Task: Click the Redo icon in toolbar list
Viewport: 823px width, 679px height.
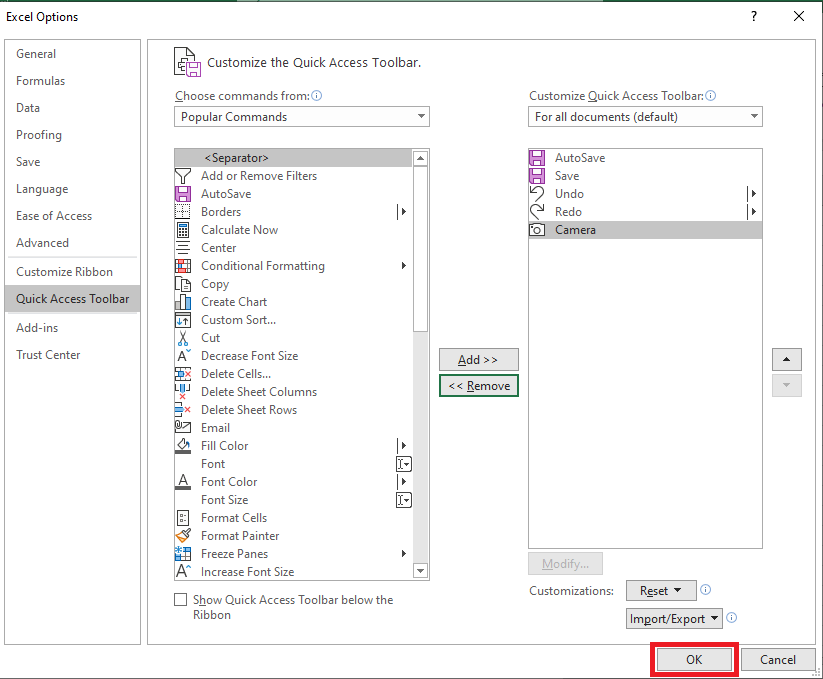Action: [537, 211]
